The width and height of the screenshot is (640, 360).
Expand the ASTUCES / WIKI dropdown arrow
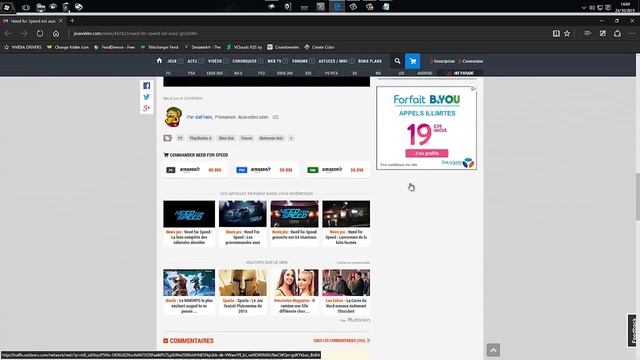351,61
